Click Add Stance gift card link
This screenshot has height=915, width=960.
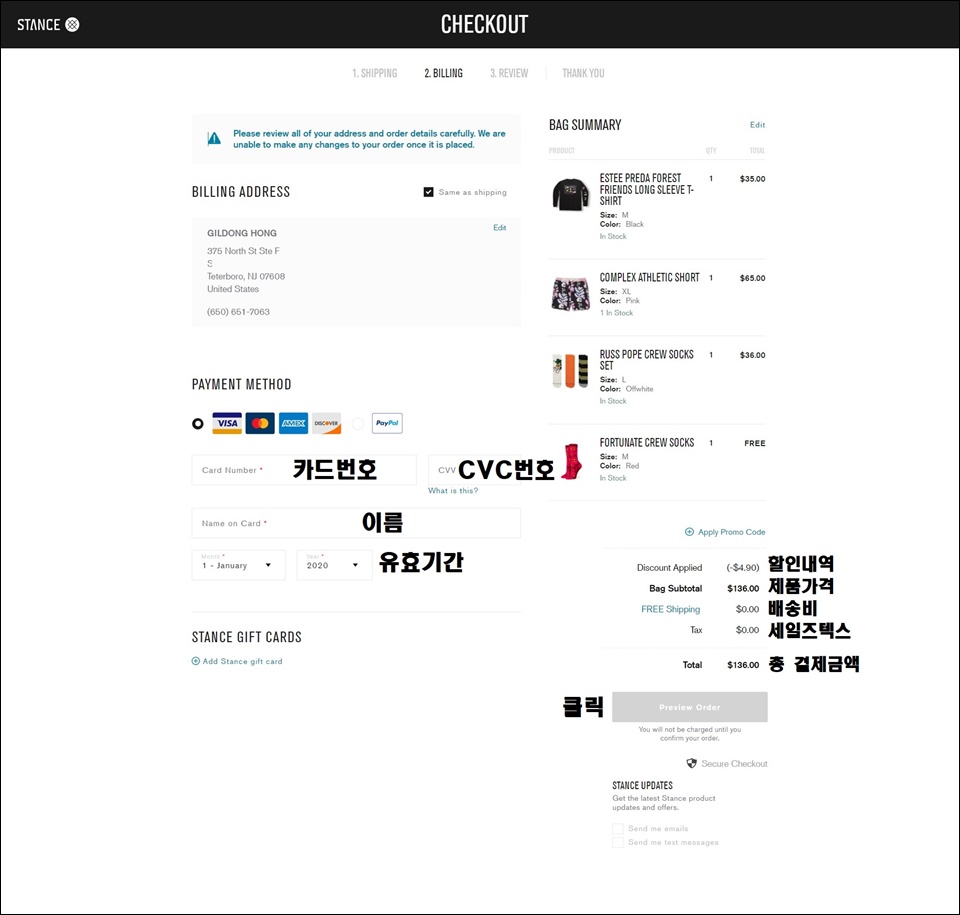[x=242, y=661]
